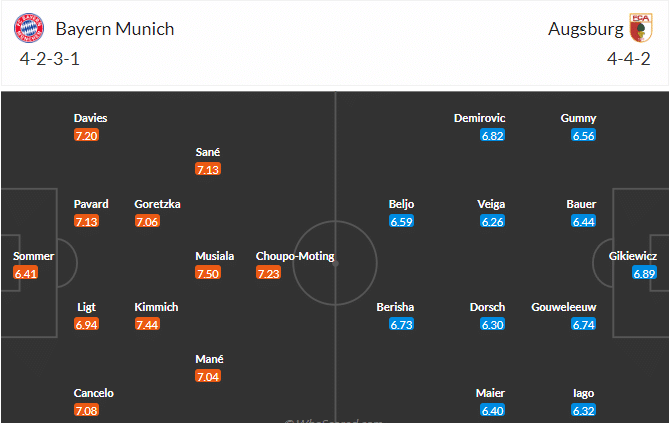Click player name Davies
Screen dimensions: 670x423
click(x=90, y=118)
